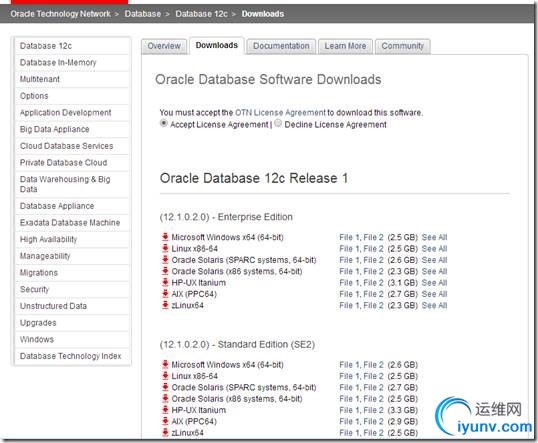
Task: Open the Documentation tab
Action: pyautogui.click(x=281, y=46)
